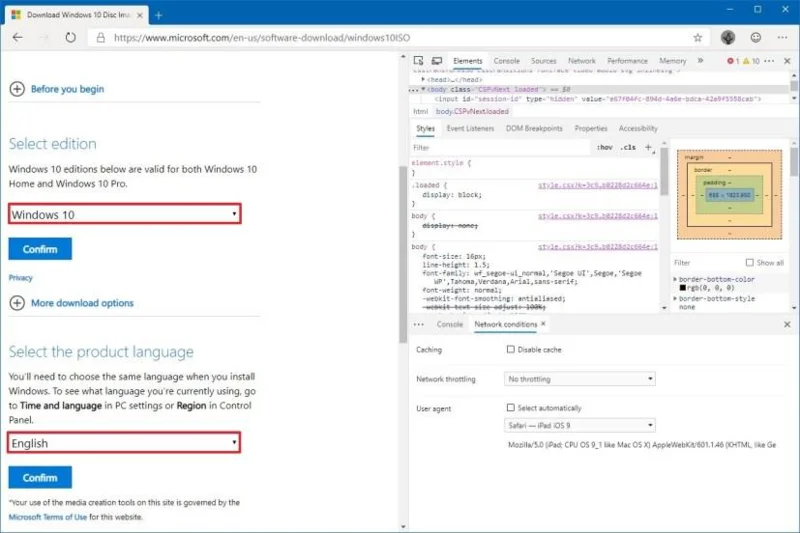
Task: Switch to the Sources tab
Action: [x=543, y=61]
